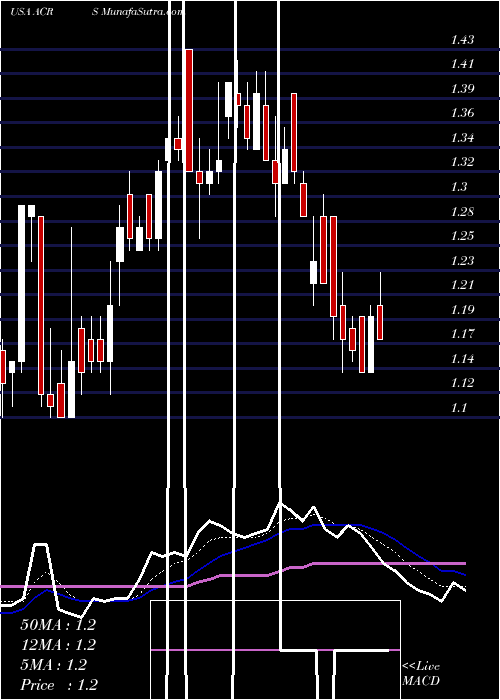Click the 1.19 price axis label
Screen dimensions: 500x700
tap(462, 310)
